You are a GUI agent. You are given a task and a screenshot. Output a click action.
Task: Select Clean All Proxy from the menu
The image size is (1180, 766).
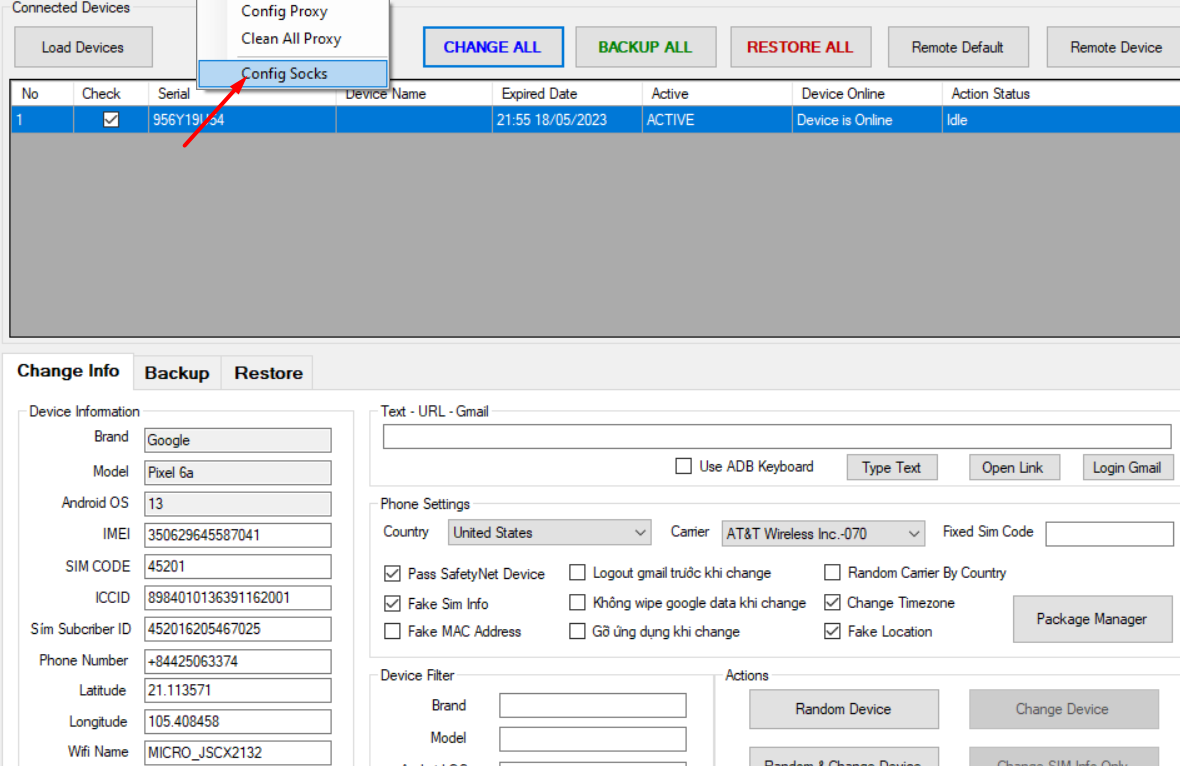coord(291,39)
